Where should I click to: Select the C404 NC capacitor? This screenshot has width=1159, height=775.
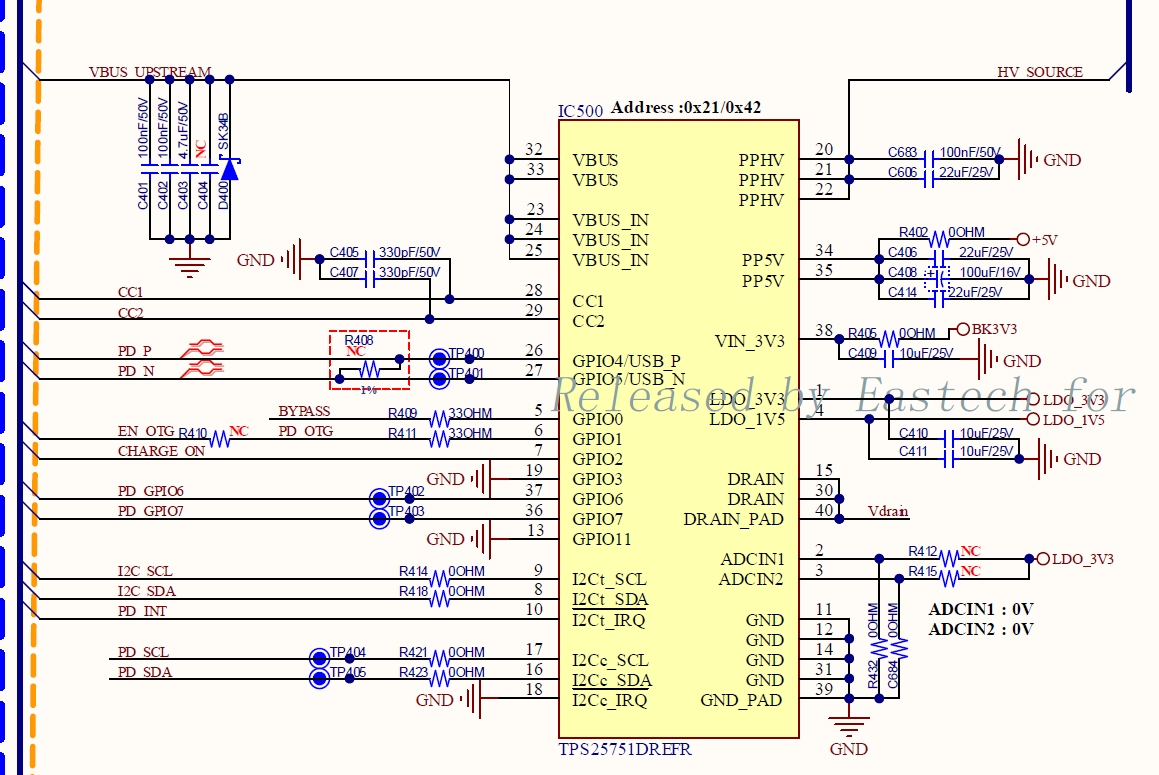(x=209, y=171)
